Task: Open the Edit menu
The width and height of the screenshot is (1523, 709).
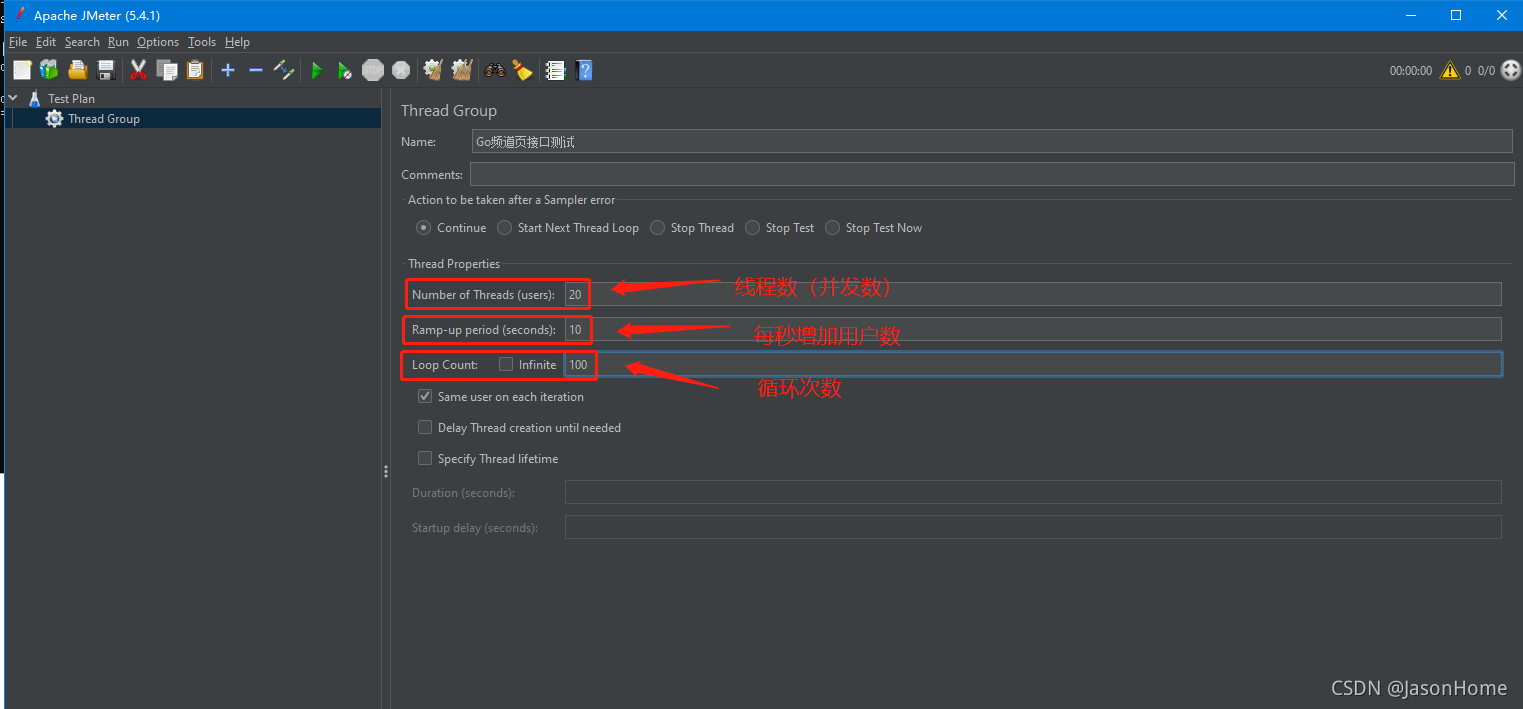Action: (x=46, y=42)
